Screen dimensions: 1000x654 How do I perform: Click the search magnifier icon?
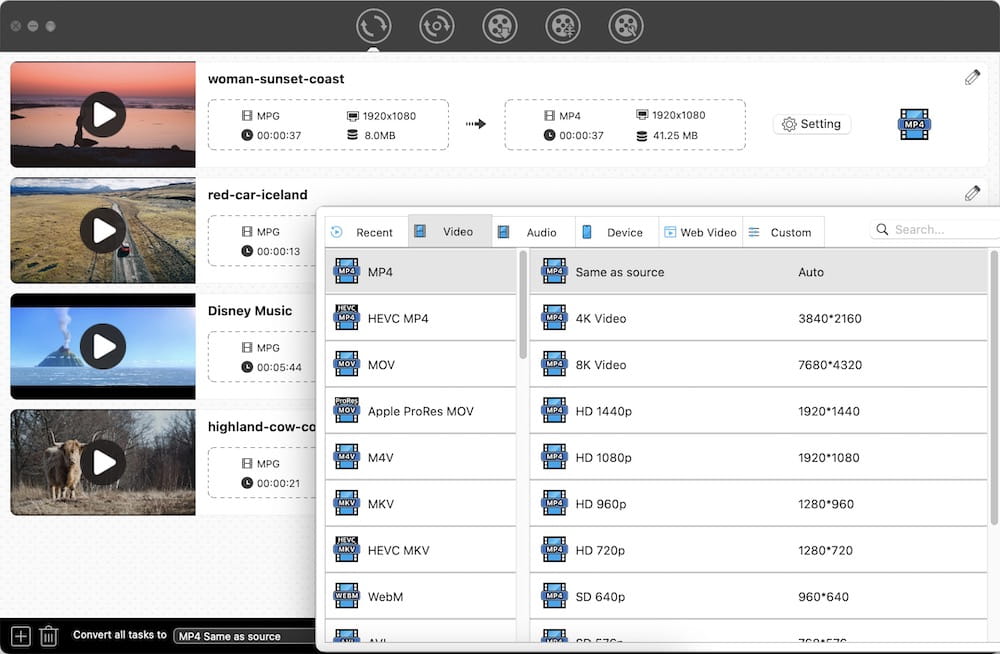tap(882, 229)
